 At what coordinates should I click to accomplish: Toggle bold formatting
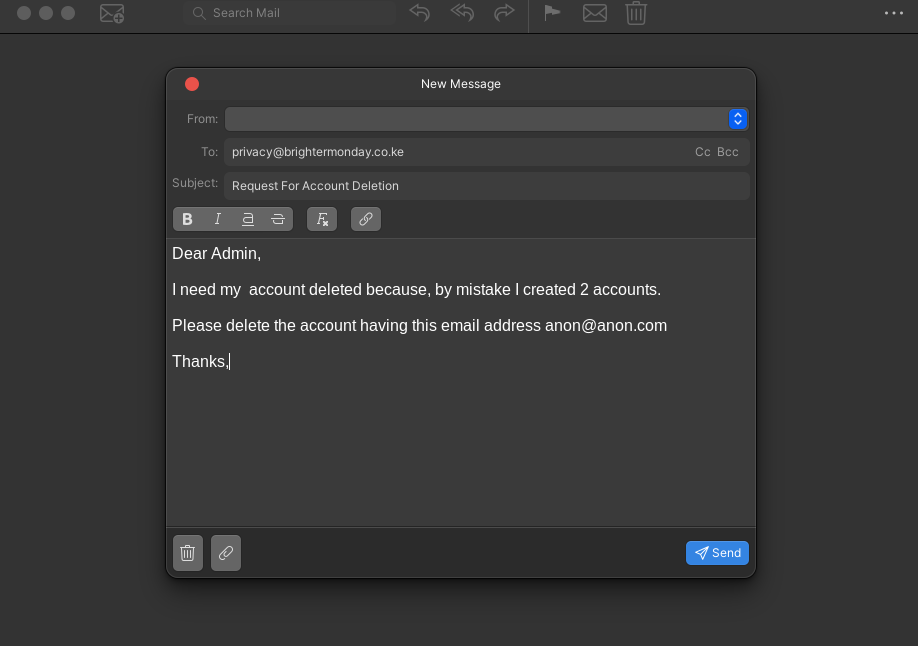(x=187, y=219)
